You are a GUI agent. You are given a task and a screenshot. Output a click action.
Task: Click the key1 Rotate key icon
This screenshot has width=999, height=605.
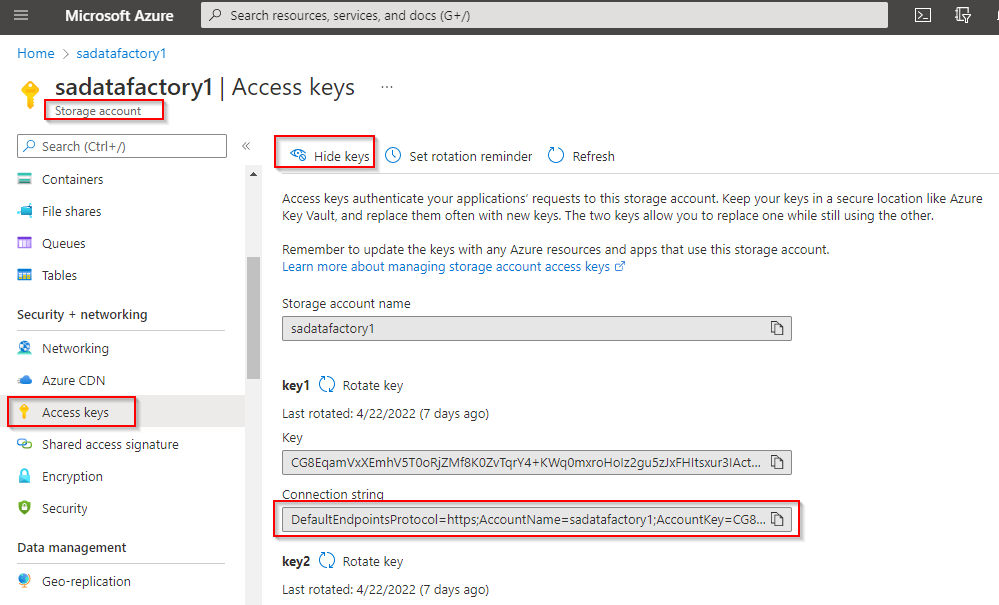point(327,384)
